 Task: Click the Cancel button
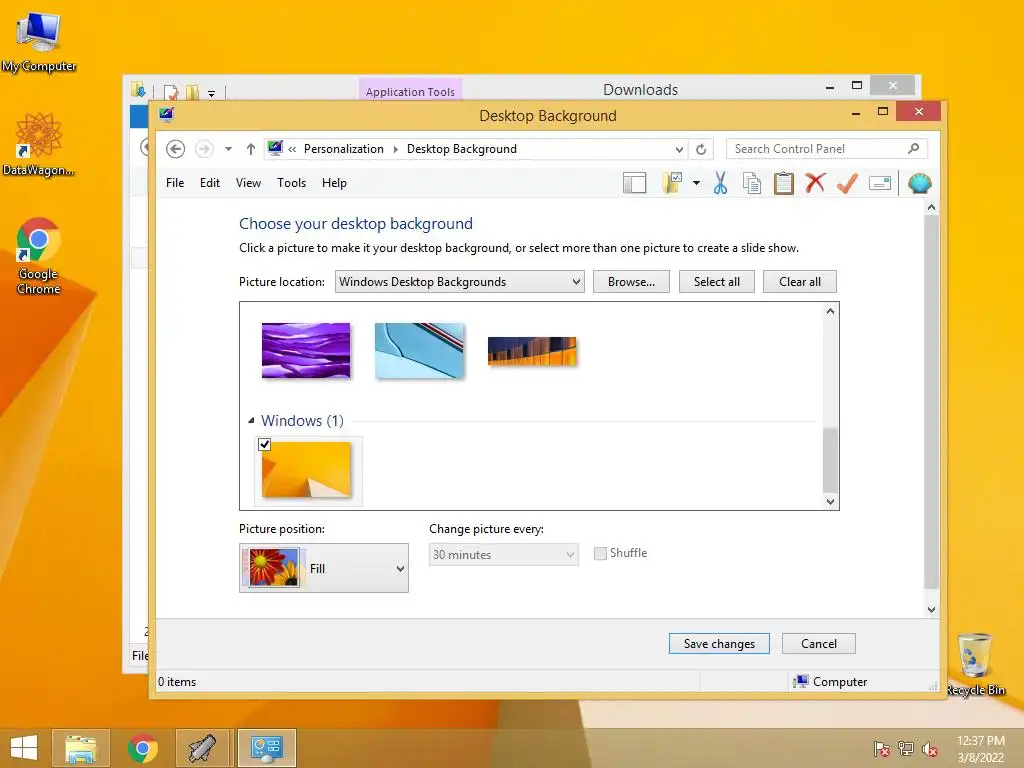[819, 644]
